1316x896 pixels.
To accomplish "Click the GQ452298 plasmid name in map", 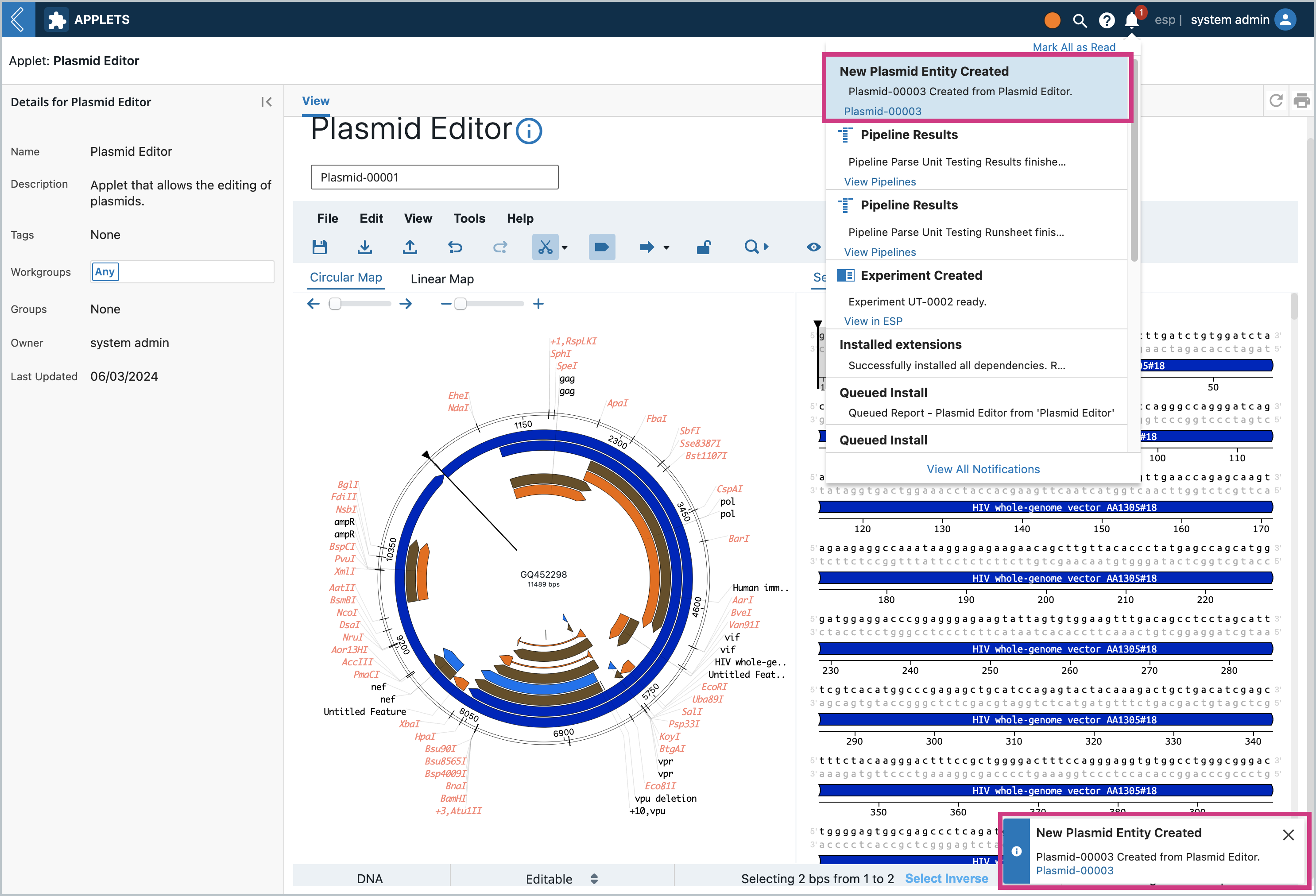I will click(543, 574).
